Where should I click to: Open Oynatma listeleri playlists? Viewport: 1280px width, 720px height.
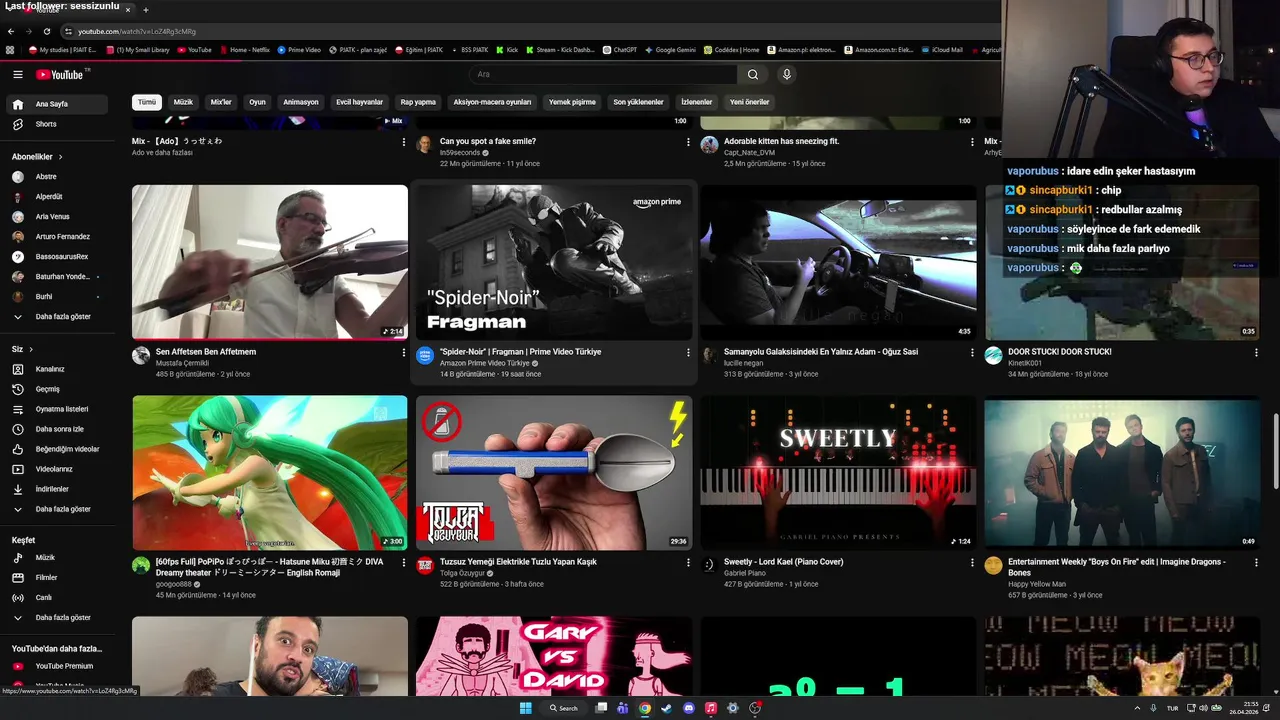(x=58, y=409)
